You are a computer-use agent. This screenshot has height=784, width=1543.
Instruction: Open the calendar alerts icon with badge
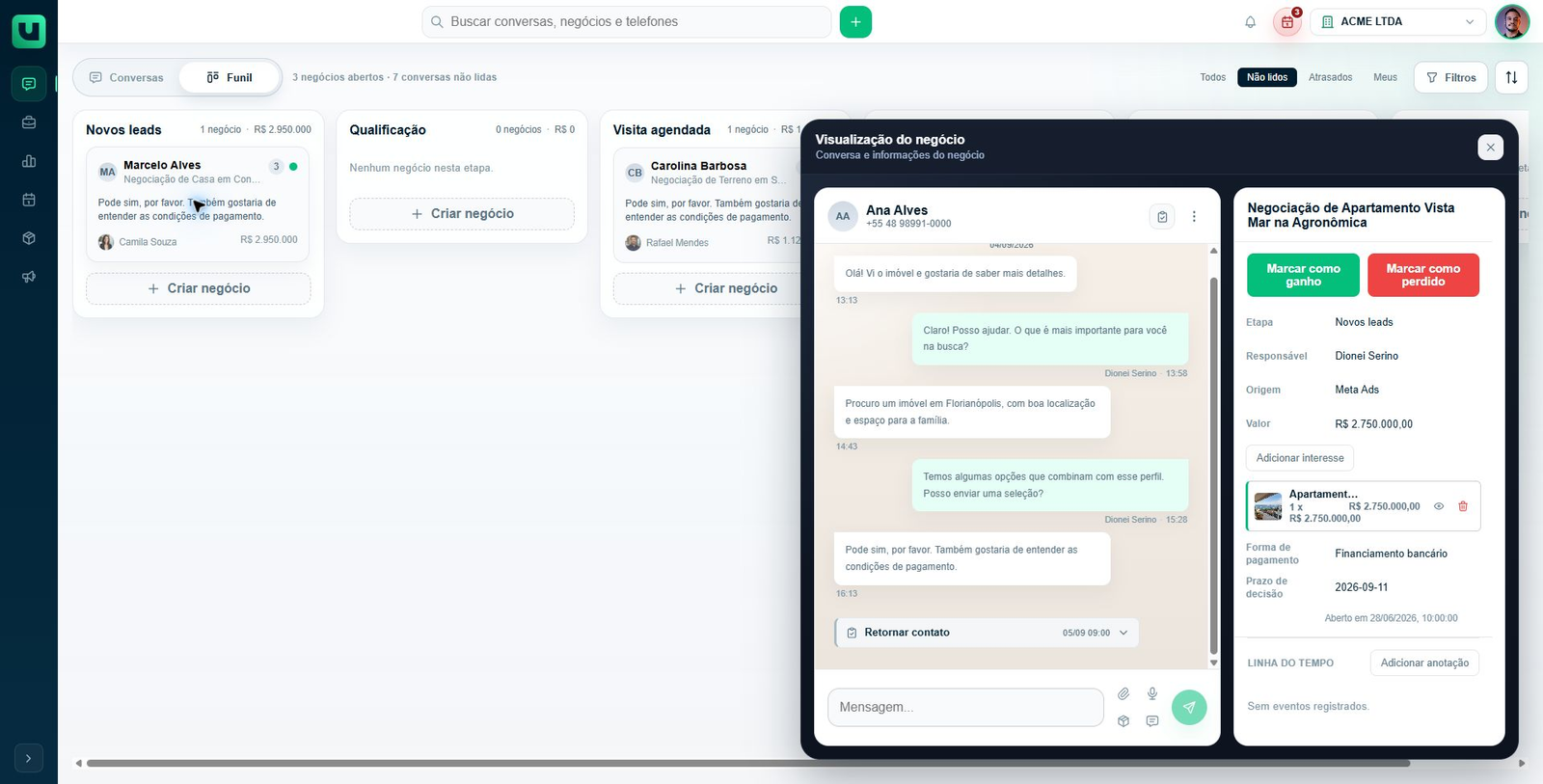click(1287, 21)
